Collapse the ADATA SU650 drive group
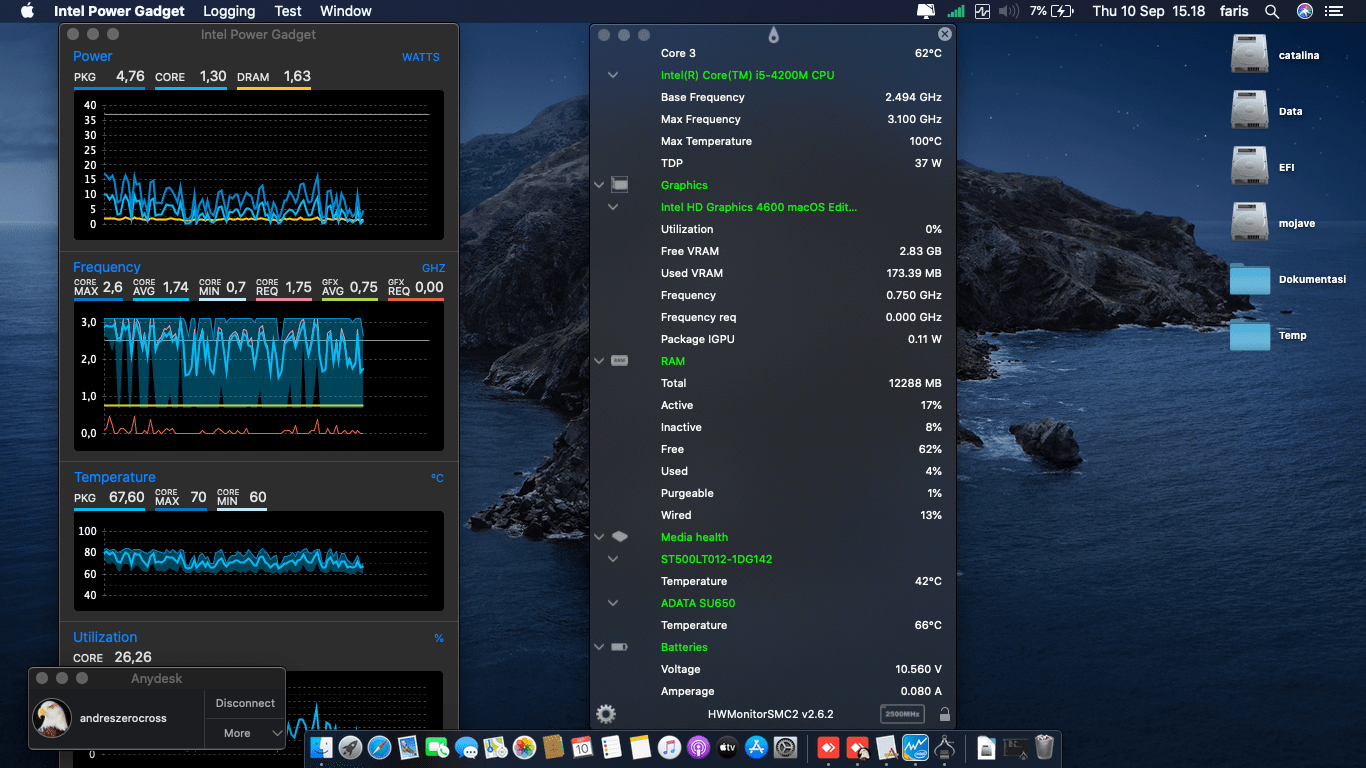Viewport: 1366px width, 768px height. click(613, 603)
